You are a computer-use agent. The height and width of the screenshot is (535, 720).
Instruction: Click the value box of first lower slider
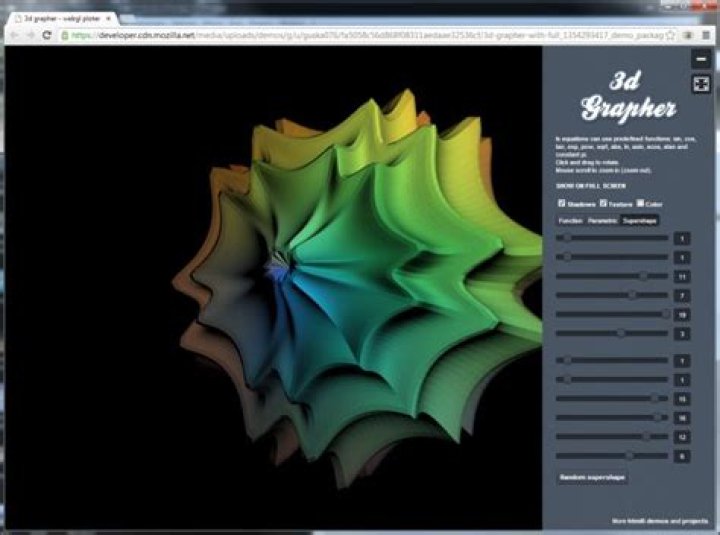click(x=682, y=361)
